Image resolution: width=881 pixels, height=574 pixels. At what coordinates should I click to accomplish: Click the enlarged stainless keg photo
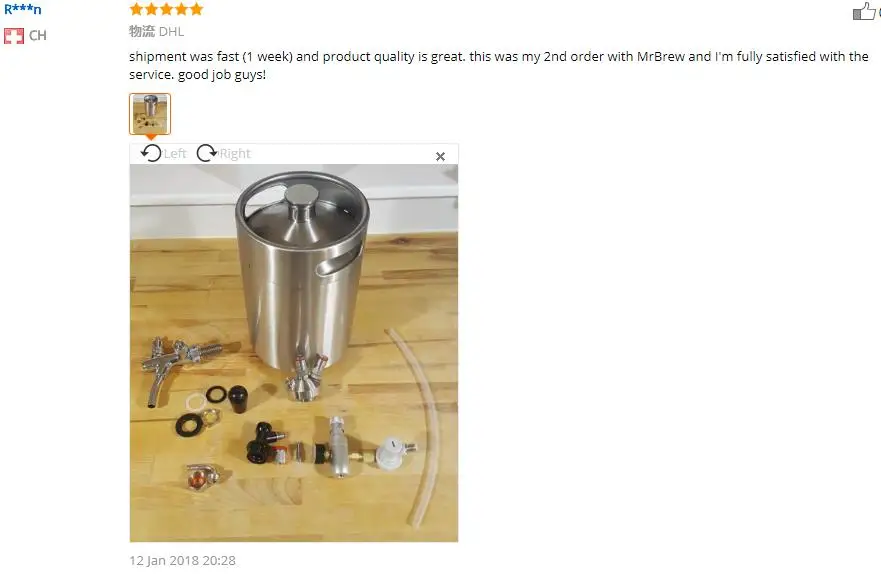pyautogui.click(x=294, y=353)
